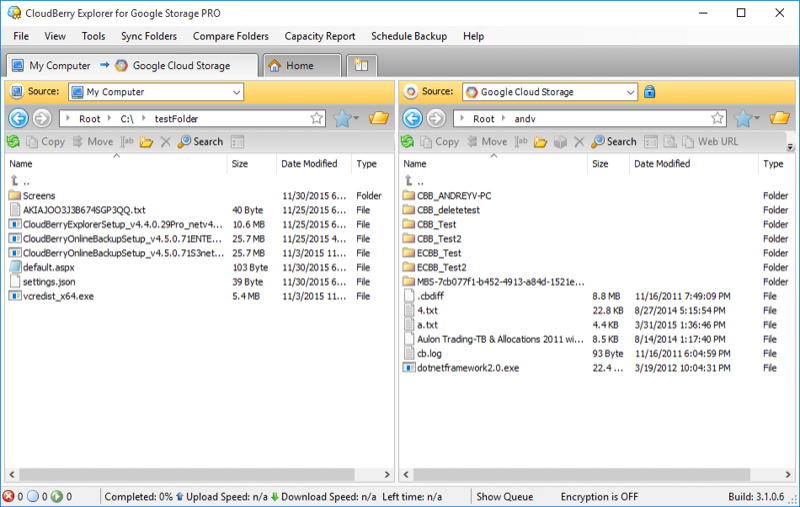Click the blue lock icon
The width and height of the screenshot is (800, 507).
click(649, 92)
